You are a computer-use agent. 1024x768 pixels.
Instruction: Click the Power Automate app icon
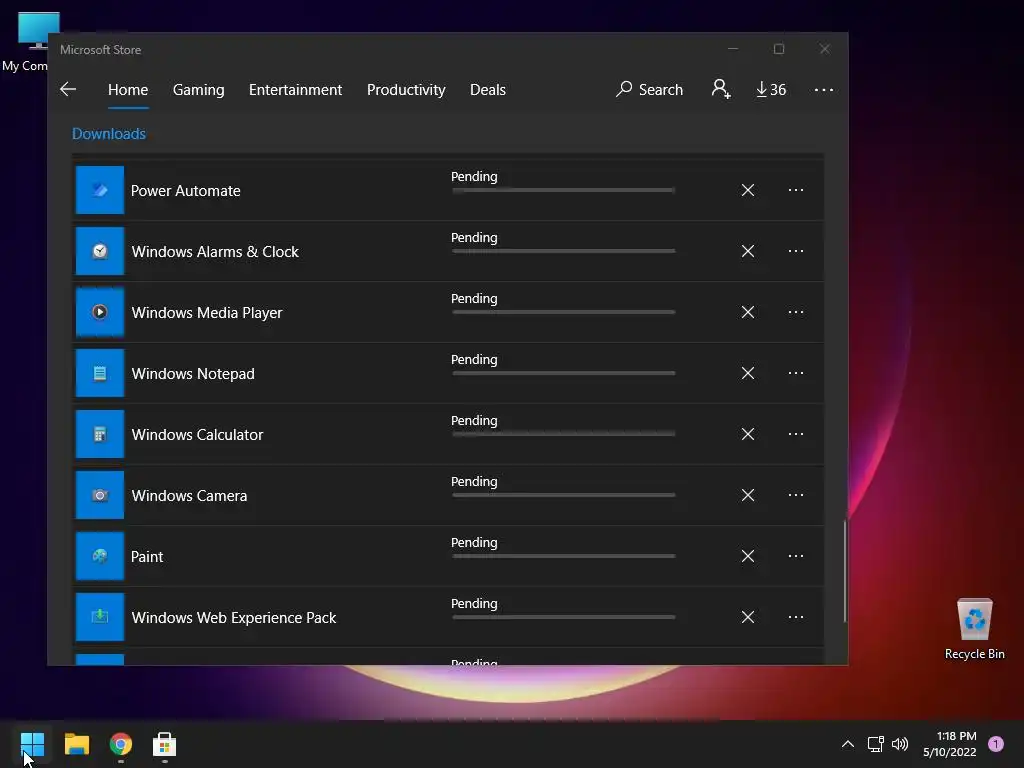[x=100, y=190]
